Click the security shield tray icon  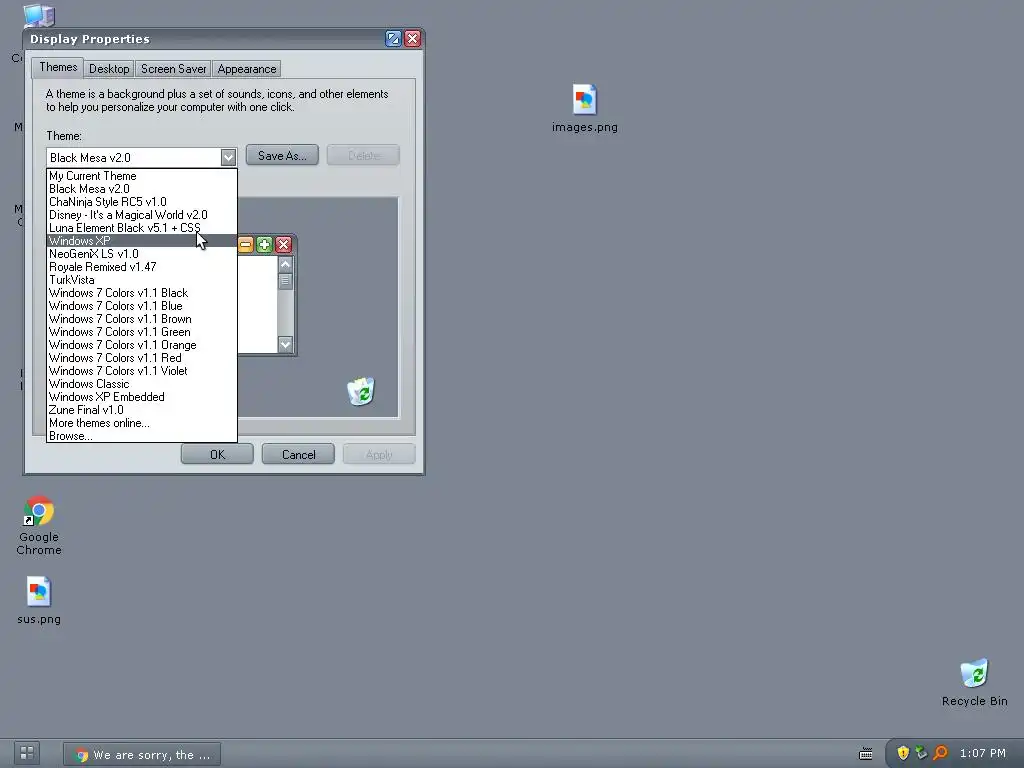click(903, 753)
